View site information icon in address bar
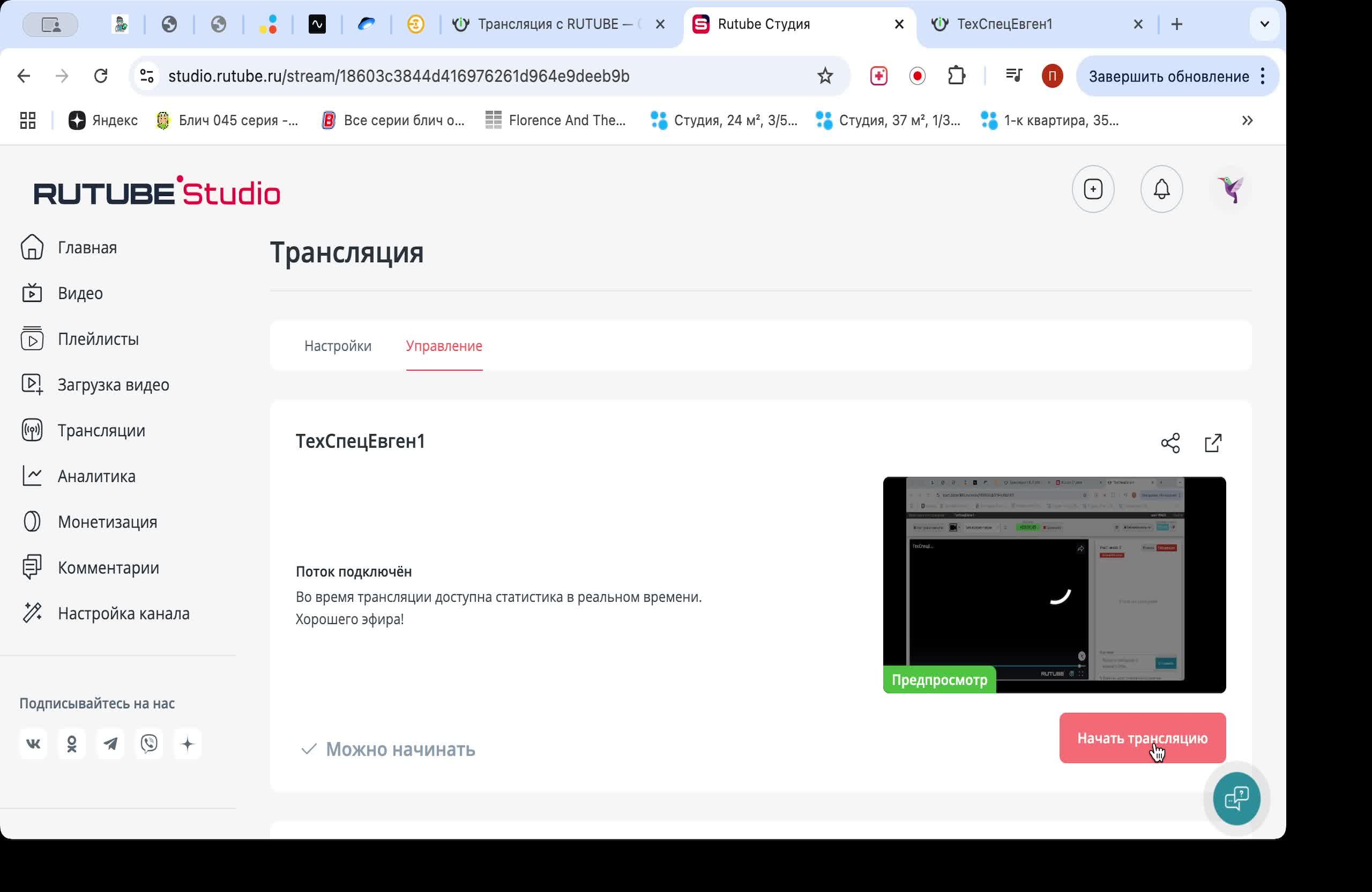This screenshot has width=1372, height=892. (147, 76)
